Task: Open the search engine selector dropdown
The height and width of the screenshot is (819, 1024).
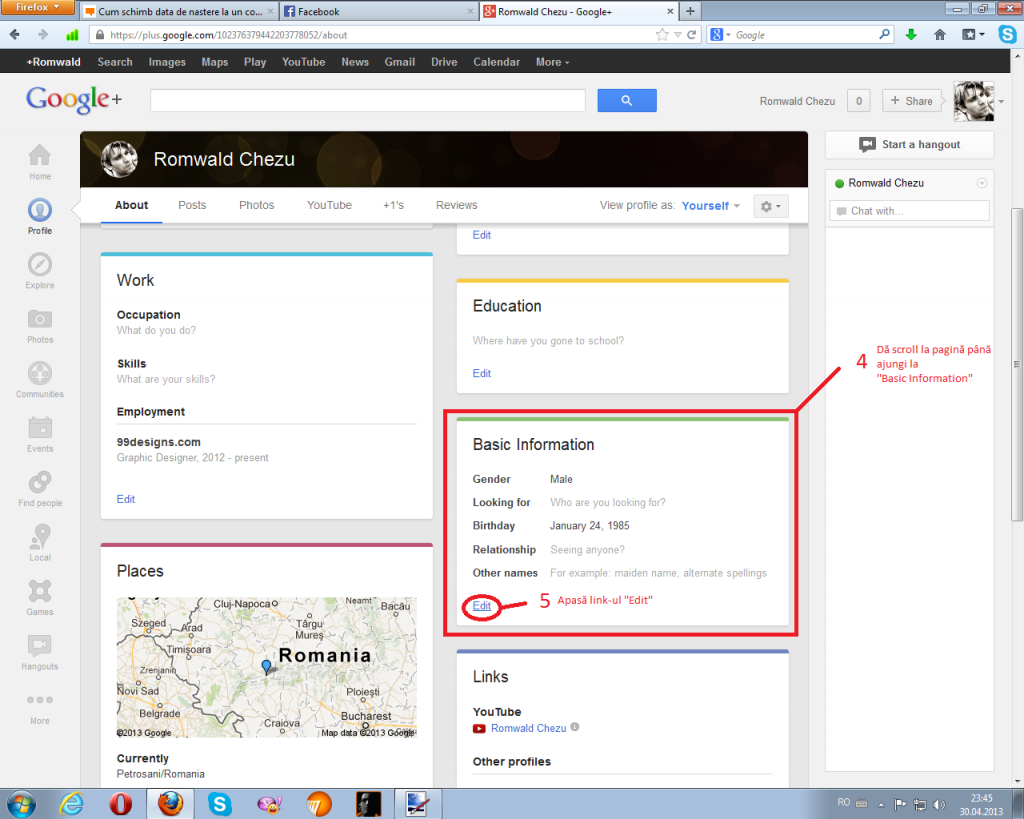Action: tap(720, 35)
